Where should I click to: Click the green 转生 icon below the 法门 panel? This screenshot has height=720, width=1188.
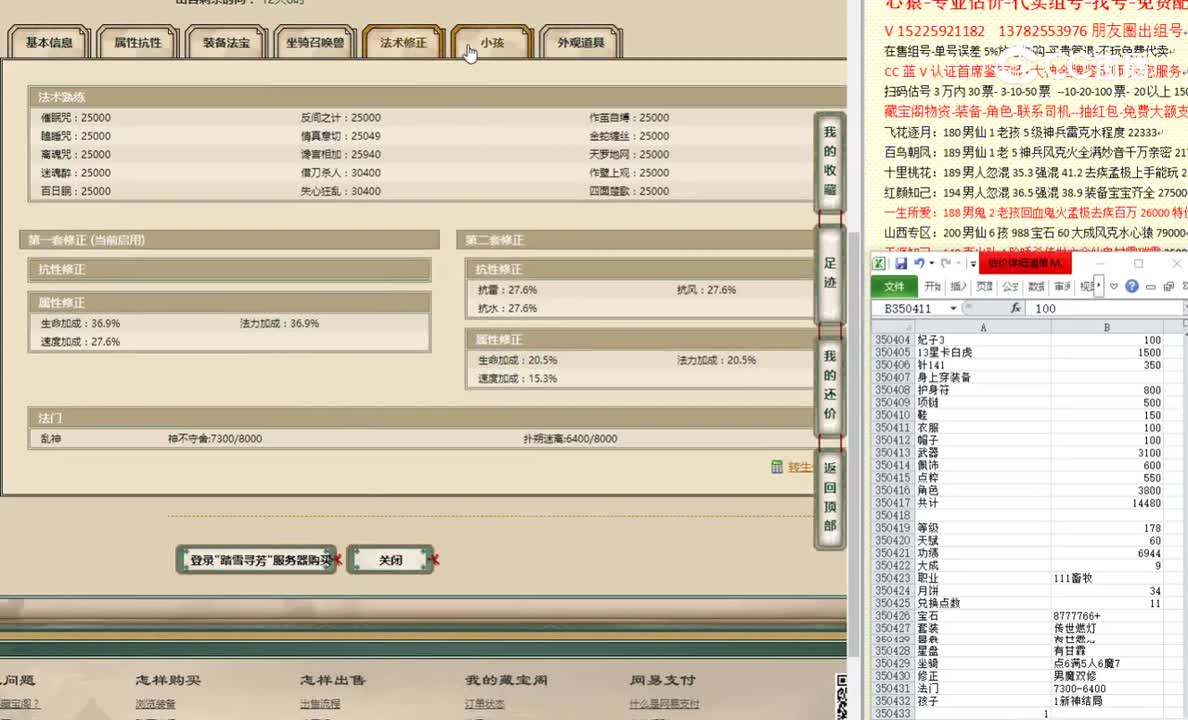[778, 466]
